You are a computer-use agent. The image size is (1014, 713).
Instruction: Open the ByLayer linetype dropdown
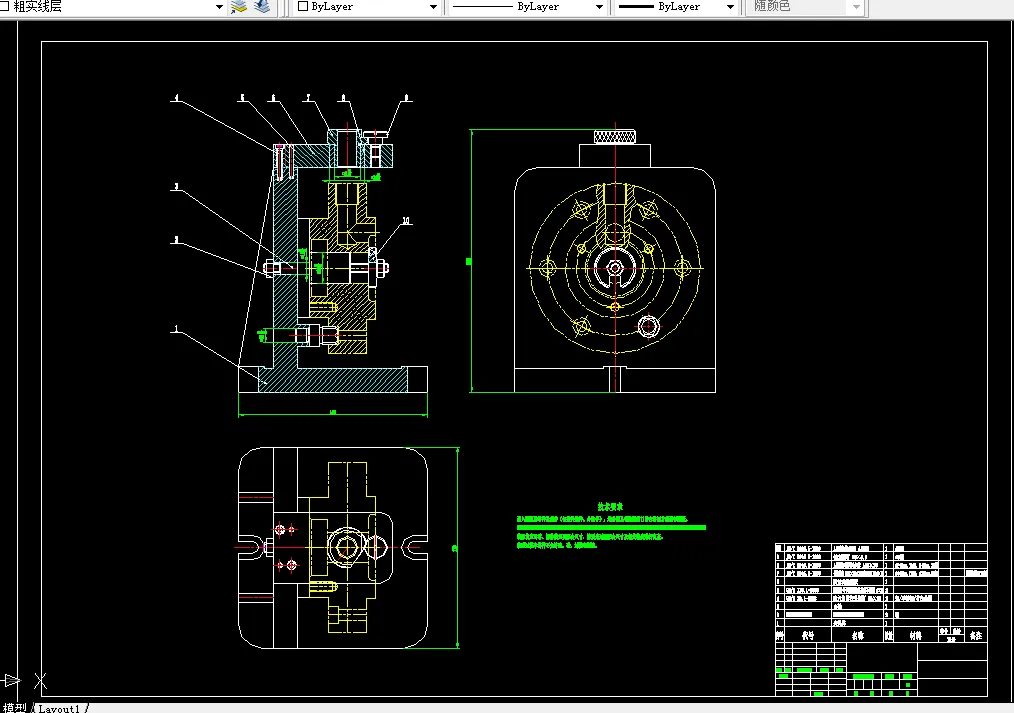pos(599,7)
